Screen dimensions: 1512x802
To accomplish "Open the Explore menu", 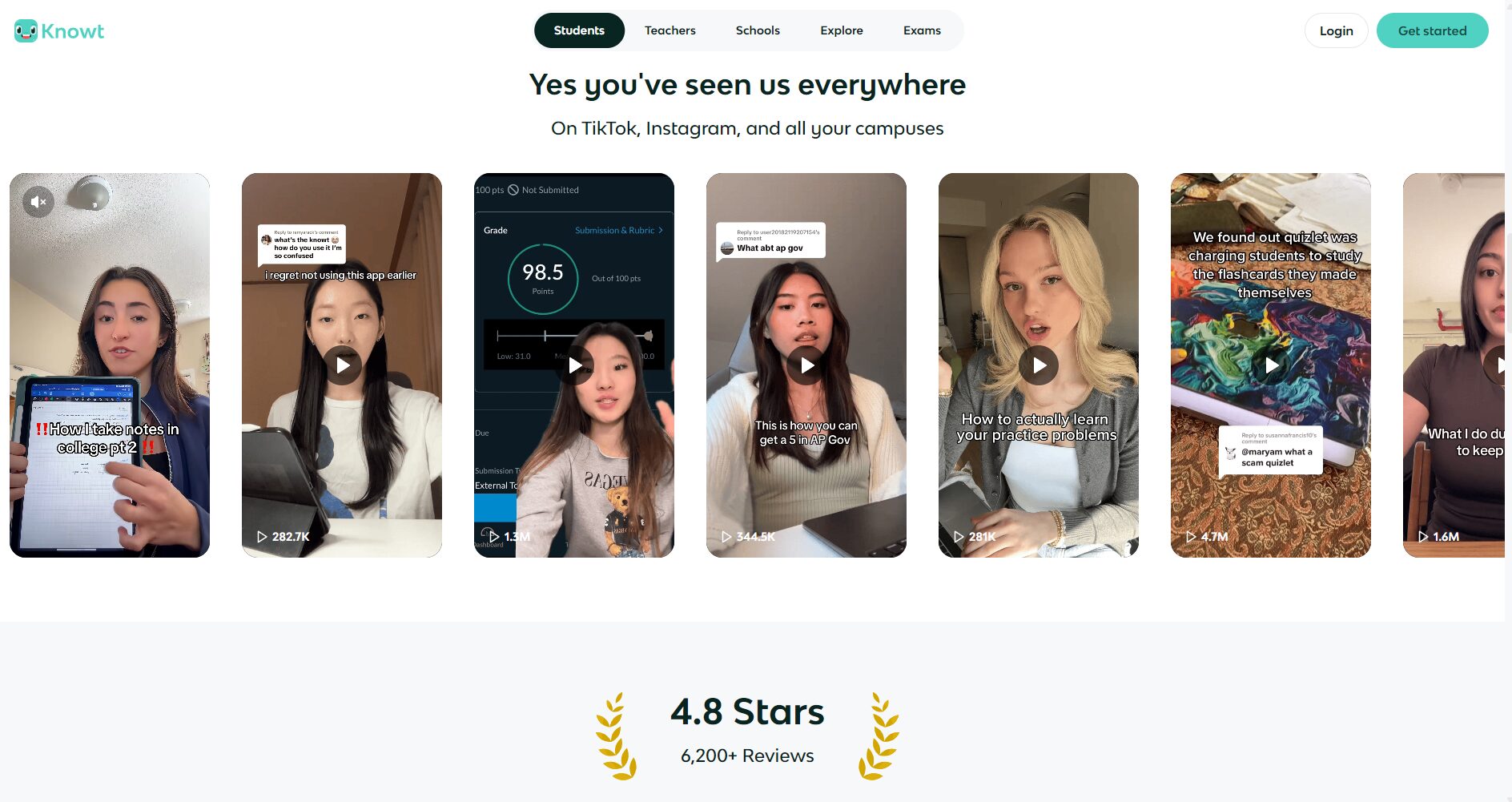I will [x=842, y=30].
